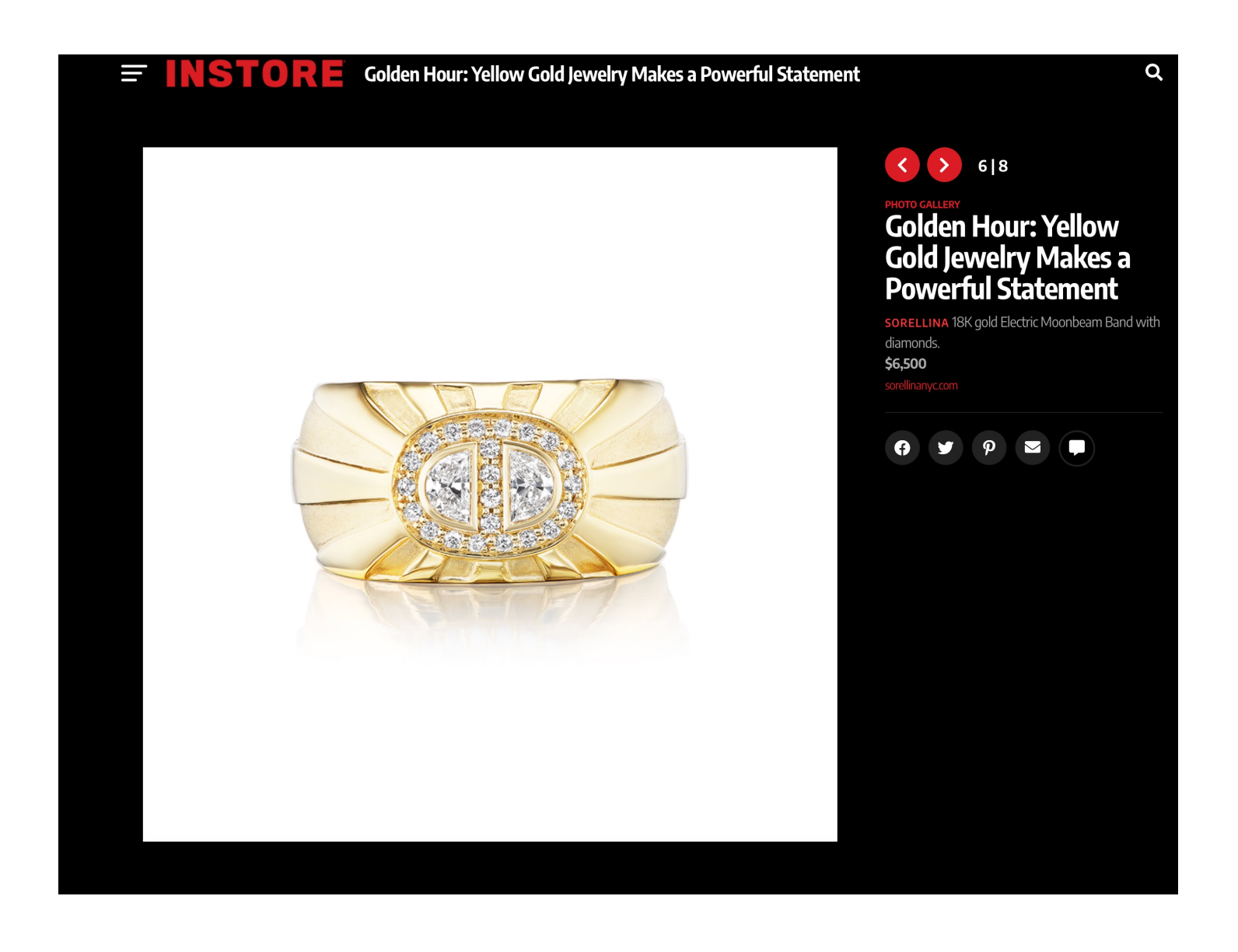1238x952 pixels.
Task: Share the gallery by email
Action: pos(1033,448)
